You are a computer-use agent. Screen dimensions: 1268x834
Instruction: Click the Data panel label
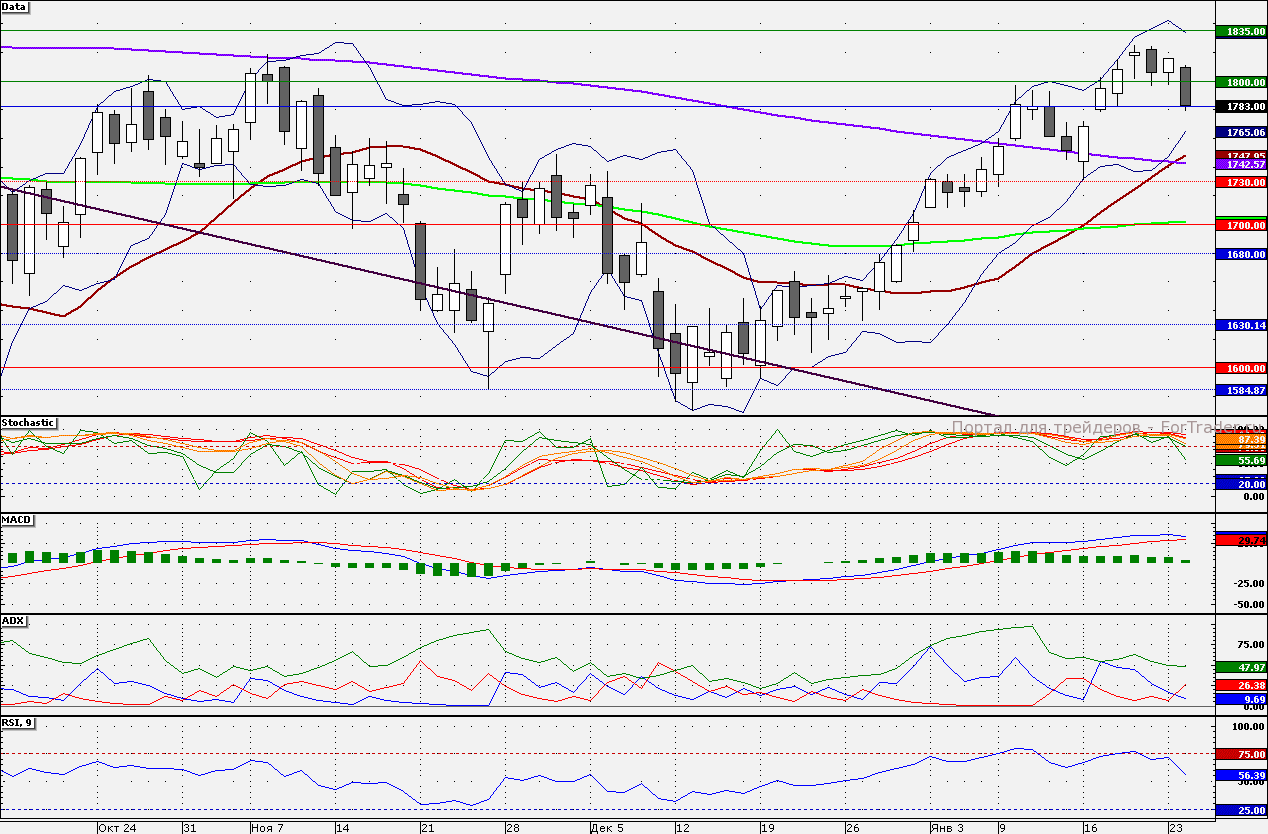tap(15, 7)
